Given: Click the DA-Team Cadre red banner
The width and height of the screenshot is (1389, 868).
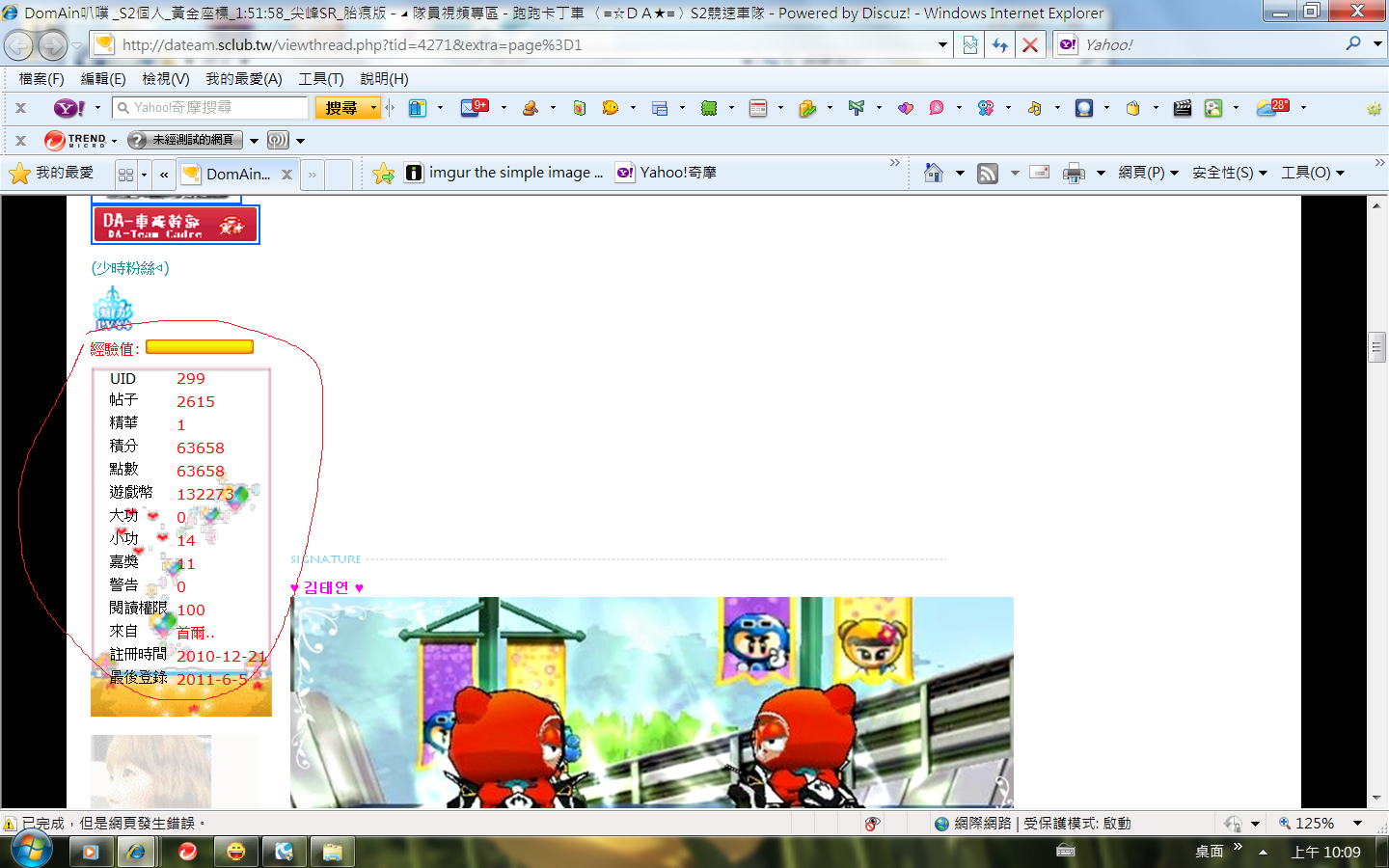Looking at the screenshot, I should pyautogui.click(x=176, y=225).
